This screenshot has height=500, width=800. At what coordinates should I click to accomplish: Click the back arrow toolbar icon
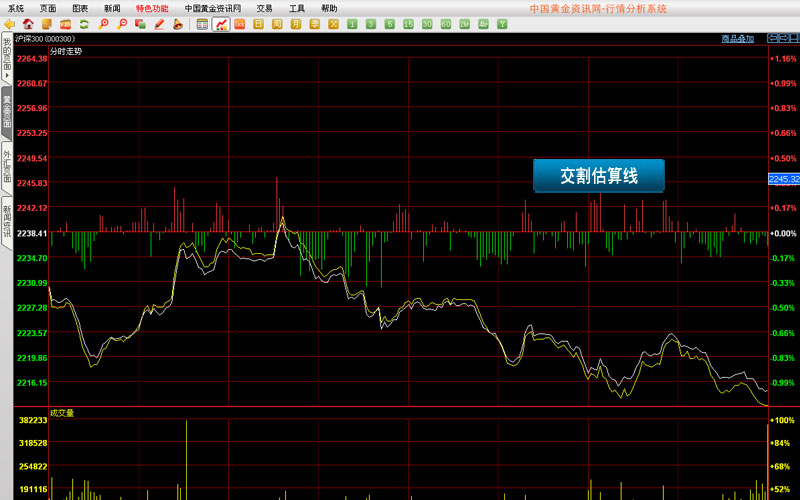click(9, 23)
